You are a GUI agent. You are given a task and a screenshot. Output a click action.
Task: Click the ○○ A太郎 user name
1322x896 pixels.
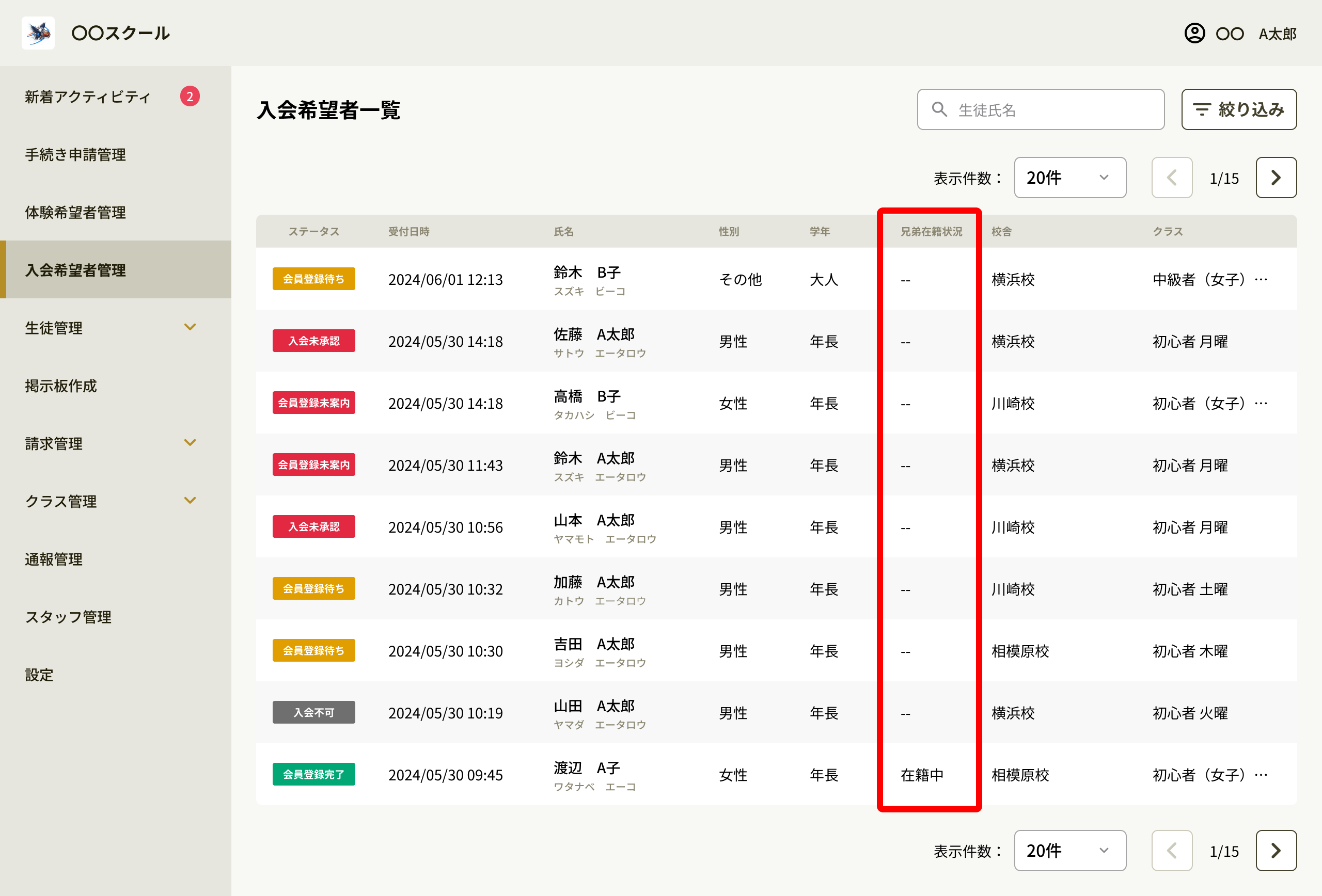tap(1255, 34)
